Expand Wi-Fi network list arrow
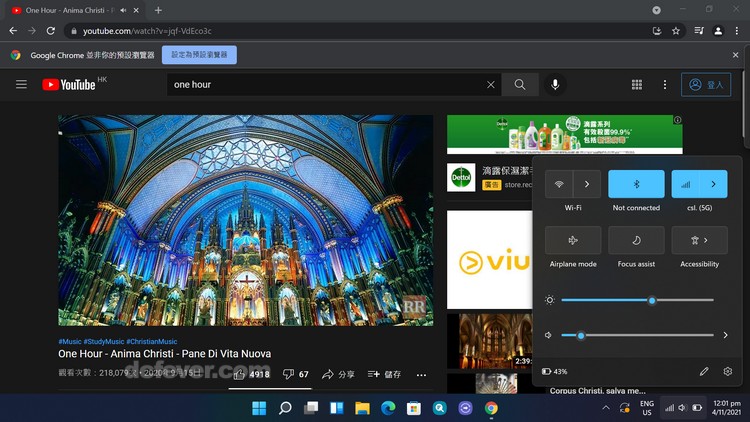 click(588, 184)
